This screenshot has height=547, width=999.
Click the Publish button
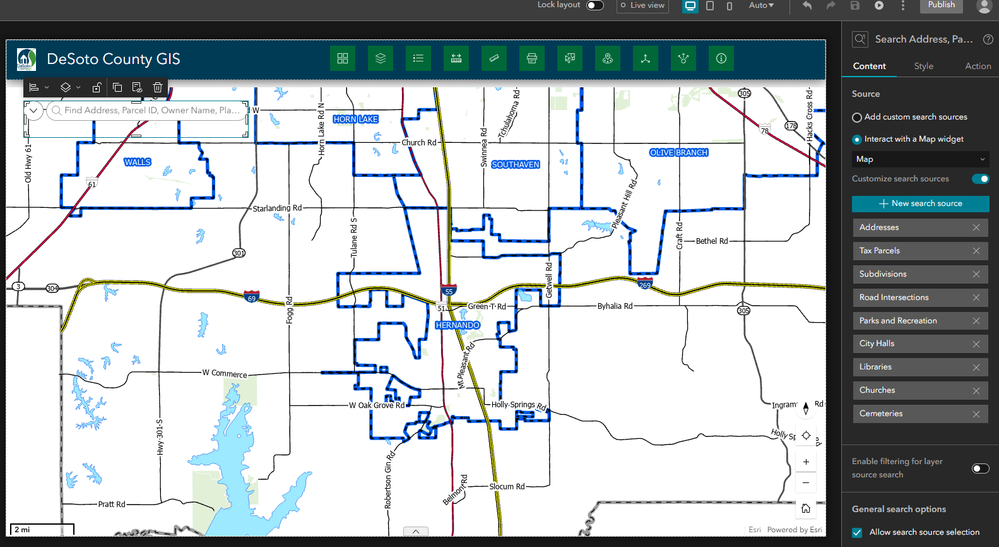941,5
